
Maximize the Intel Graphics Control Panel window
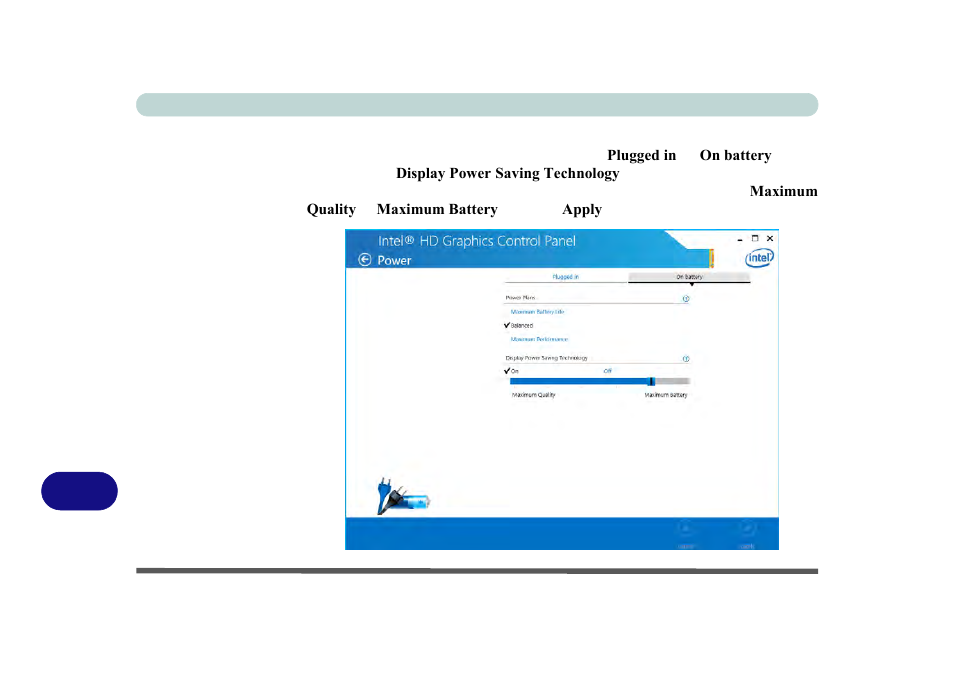[755, 239]
